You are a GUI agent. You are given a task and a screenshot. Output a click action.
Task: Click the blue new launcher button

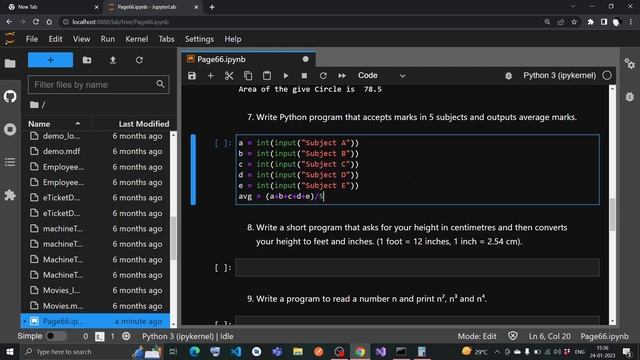(x=51, y=60)
